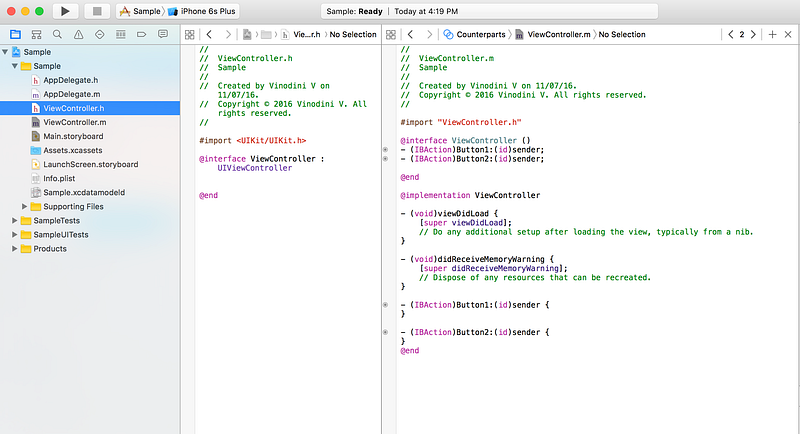Click connection circle for Button2 interface declaration

(x=386, y=159)
